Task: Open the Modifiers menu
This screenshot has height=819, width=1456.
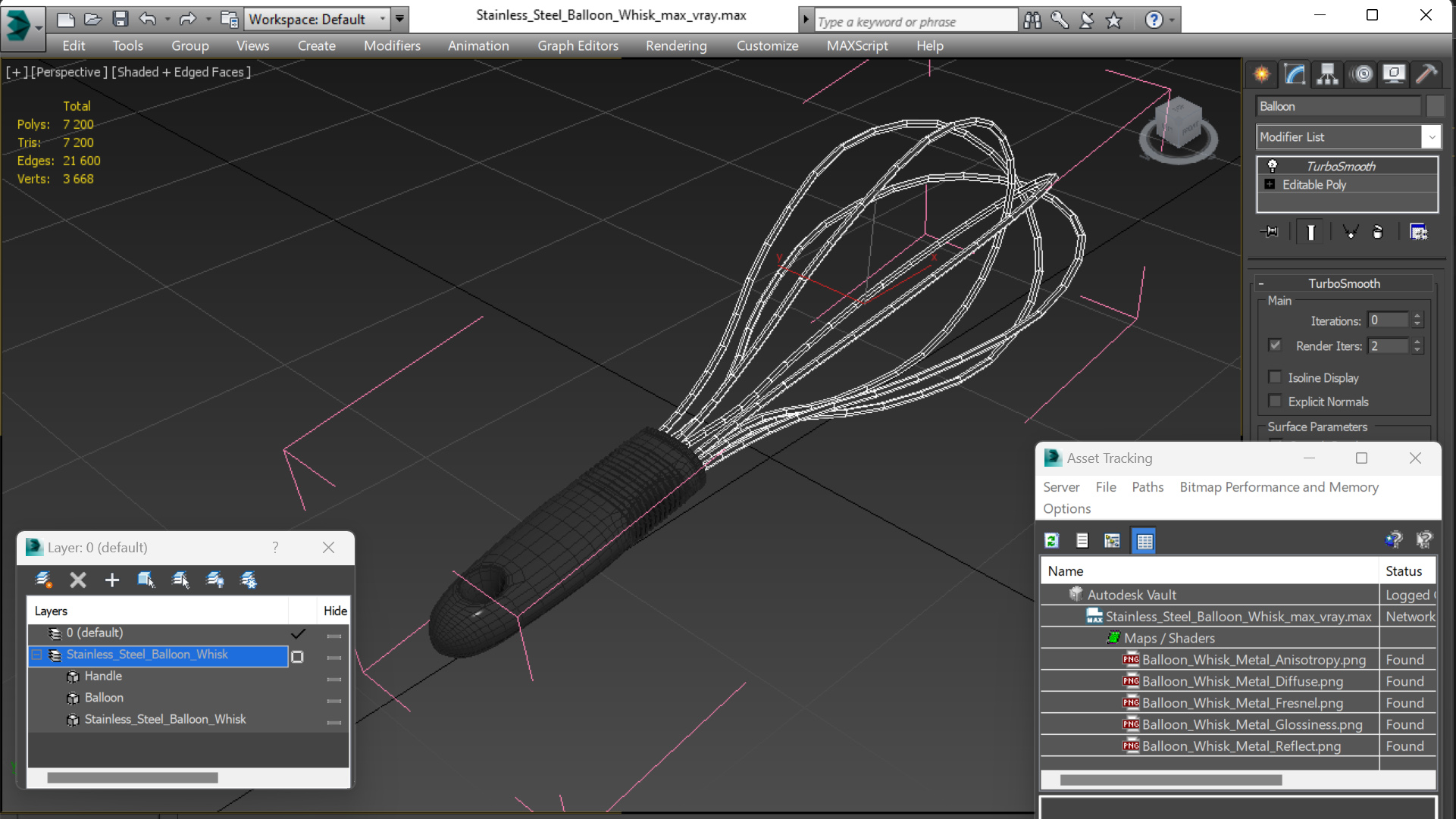Action: pos(392,45)
